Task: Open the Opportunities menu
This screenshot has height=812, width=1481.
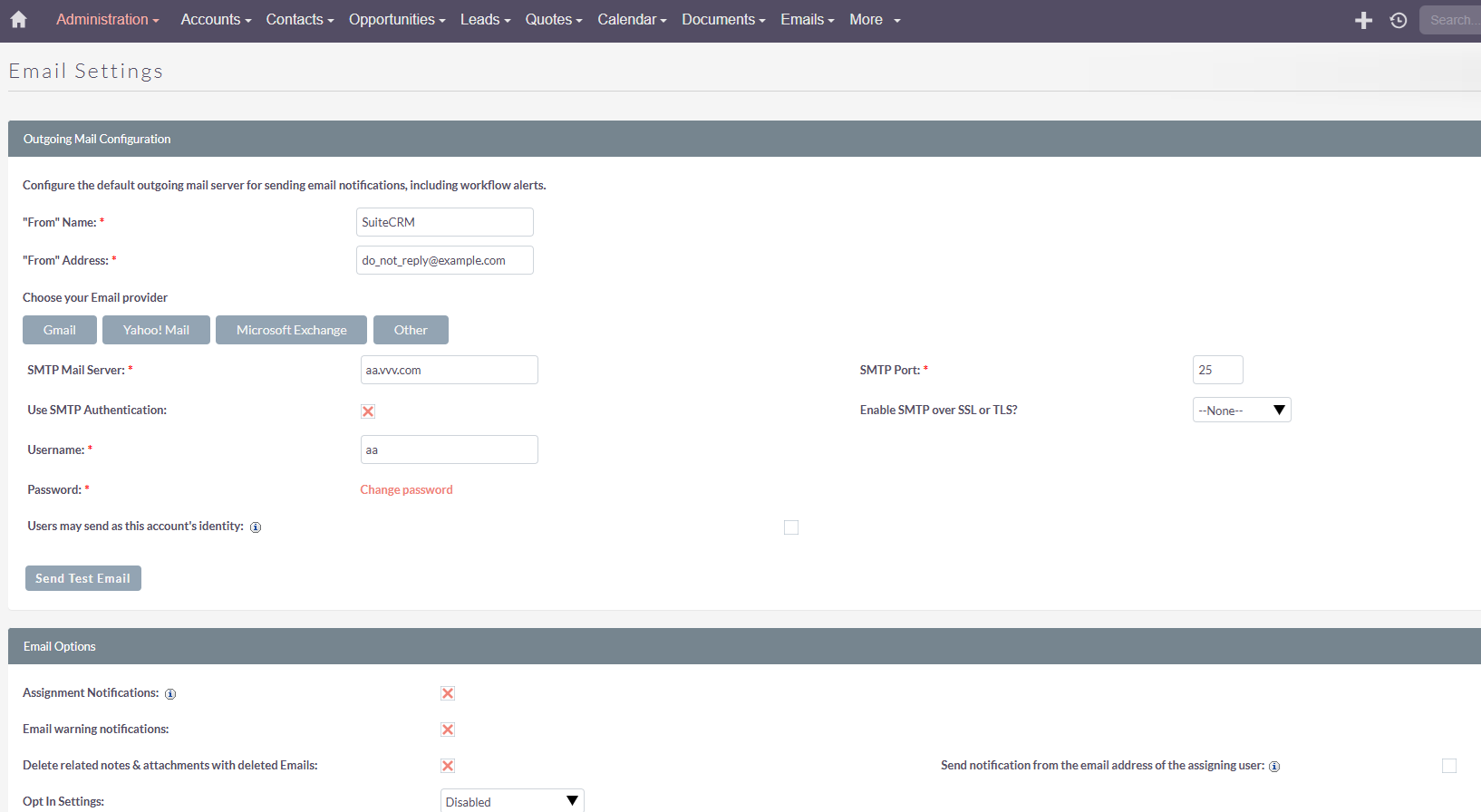Action: (x=396, y=20)
